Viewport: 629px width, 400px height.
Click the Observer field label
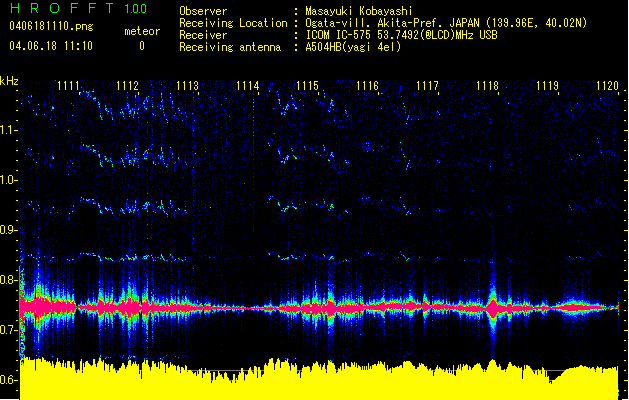[203, 11]
